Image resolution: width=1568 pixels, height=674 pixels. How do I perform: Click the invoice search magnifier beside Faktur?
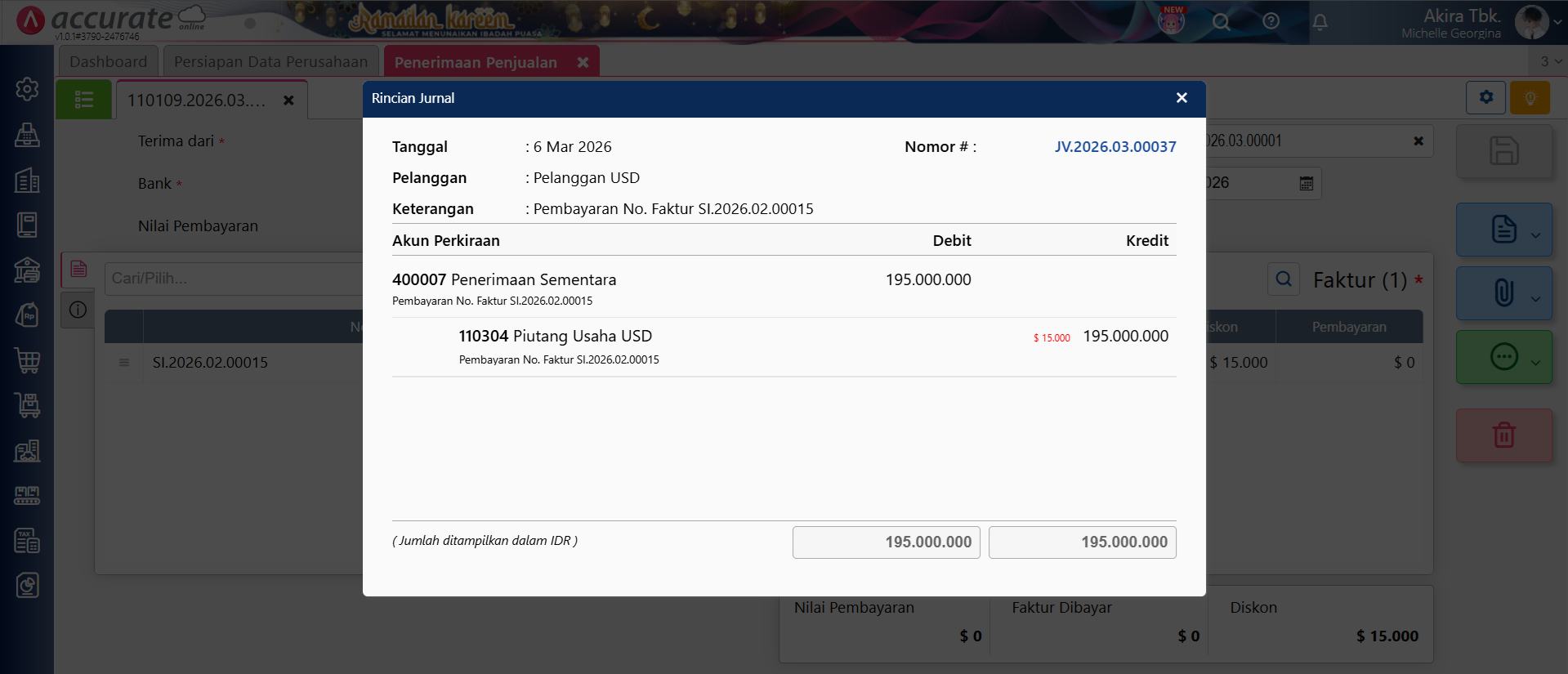(1283, 279)
